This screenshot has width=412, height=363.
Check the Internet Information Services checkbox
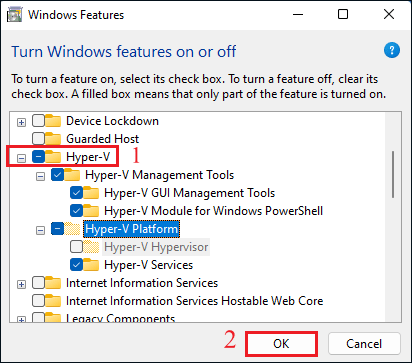(x=38, y=283)
